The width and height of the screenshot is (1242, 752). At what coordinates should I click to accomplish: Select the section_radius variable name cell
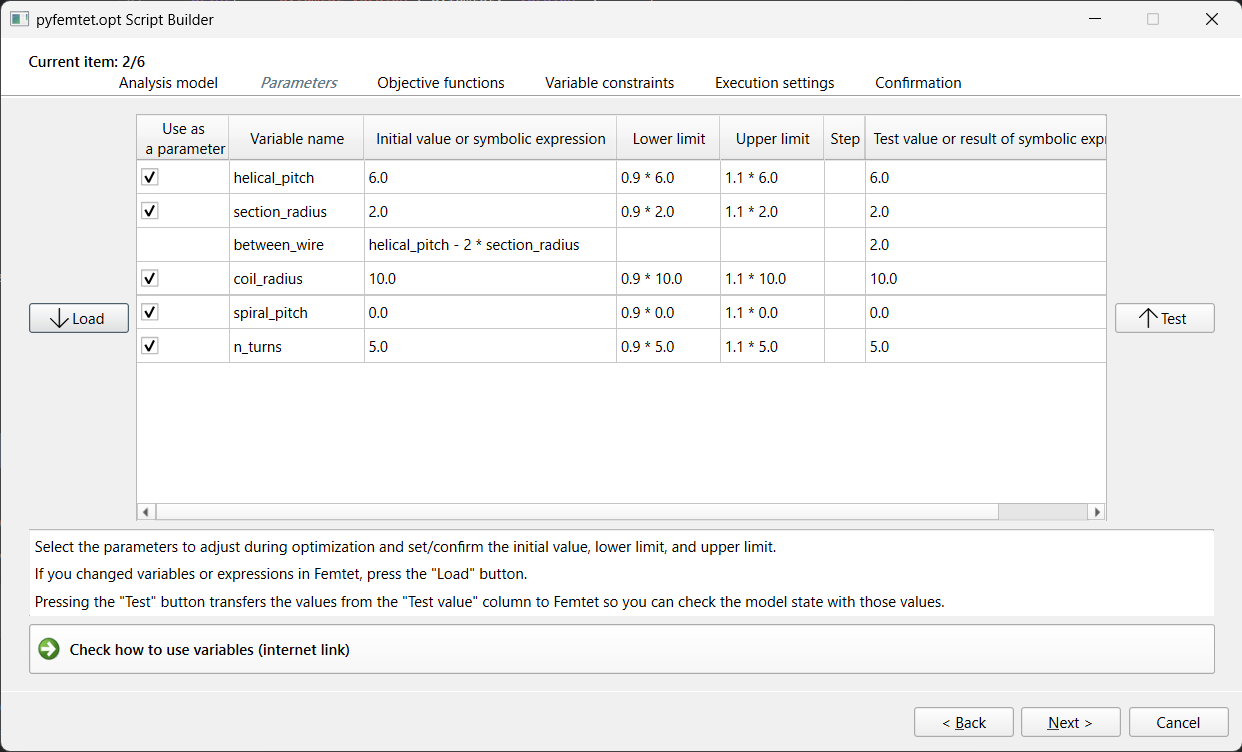click(x=297, y=211)
